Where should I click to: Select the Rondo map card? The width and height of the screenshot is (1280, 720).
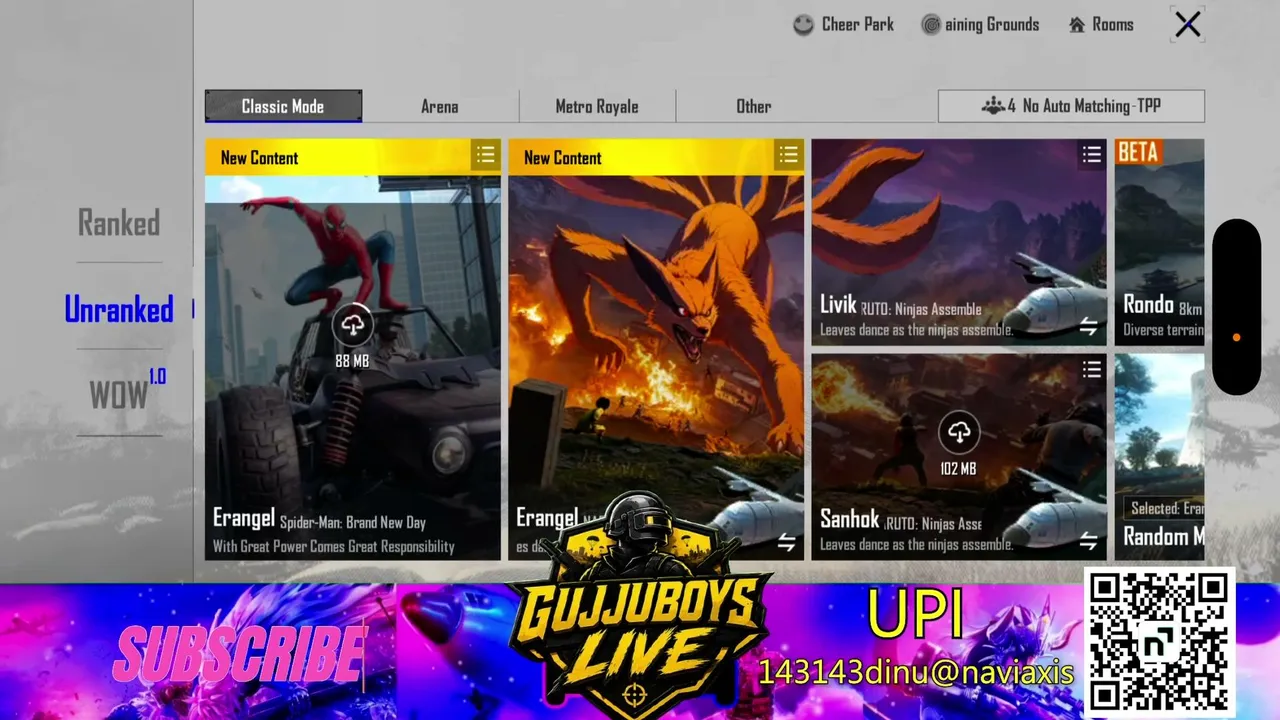pos(1160,242)
